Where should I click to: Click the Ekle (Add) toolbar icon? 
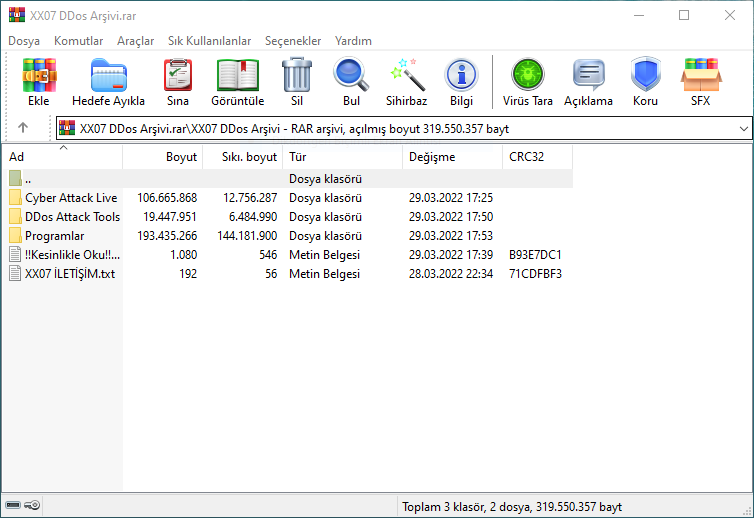point(39,75)
